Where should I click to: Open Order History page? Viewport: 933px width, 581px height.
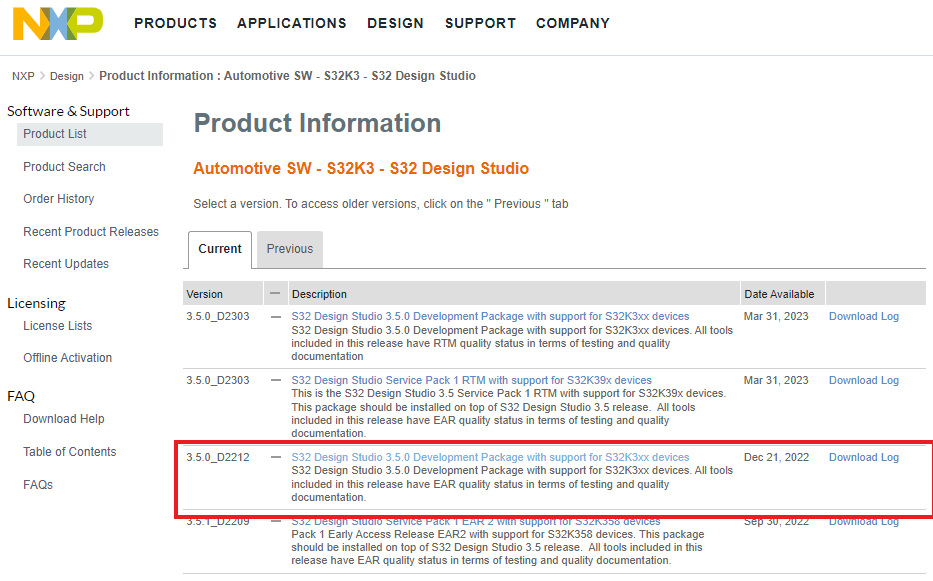[x=59, y=199]
